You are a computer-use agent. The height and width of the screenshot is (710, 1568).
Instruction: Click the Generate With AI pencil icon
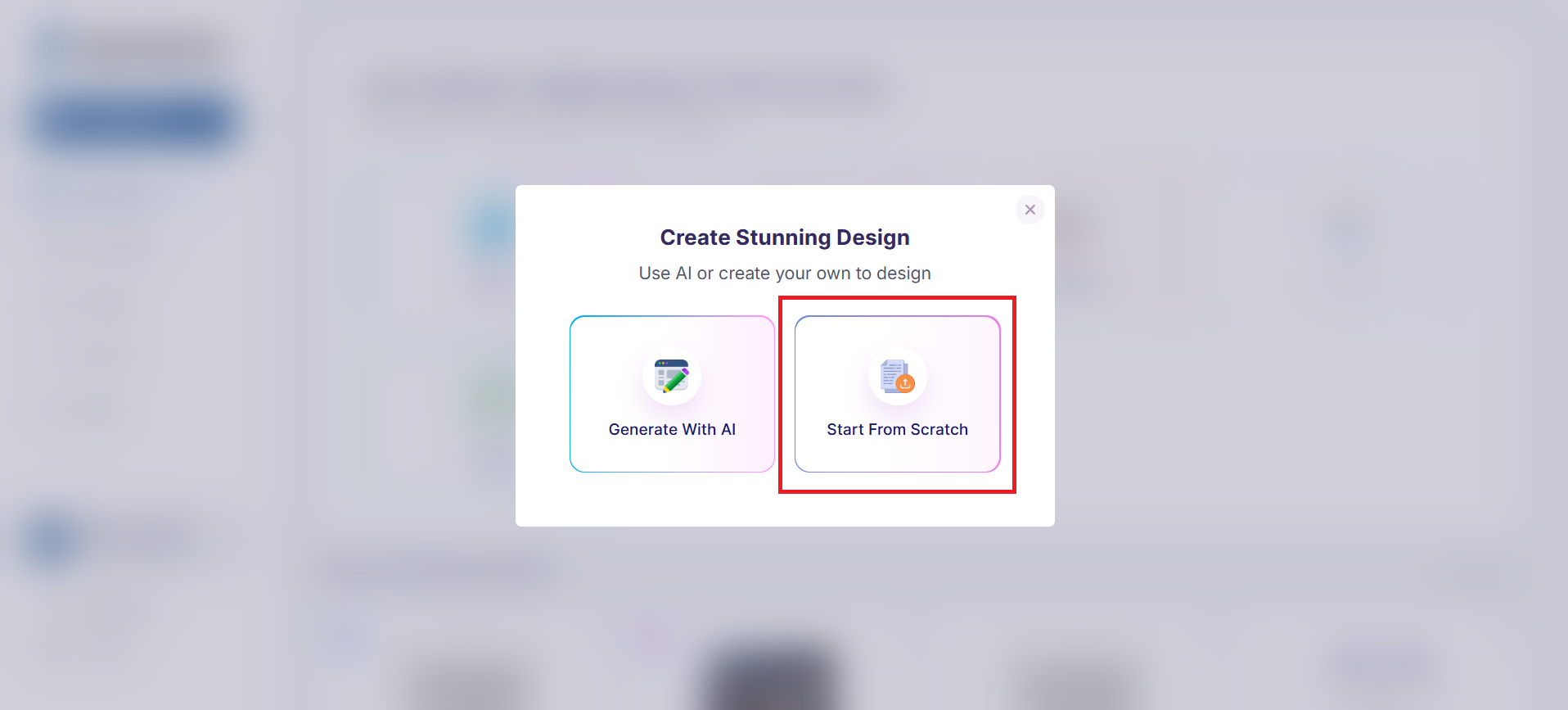672,376
